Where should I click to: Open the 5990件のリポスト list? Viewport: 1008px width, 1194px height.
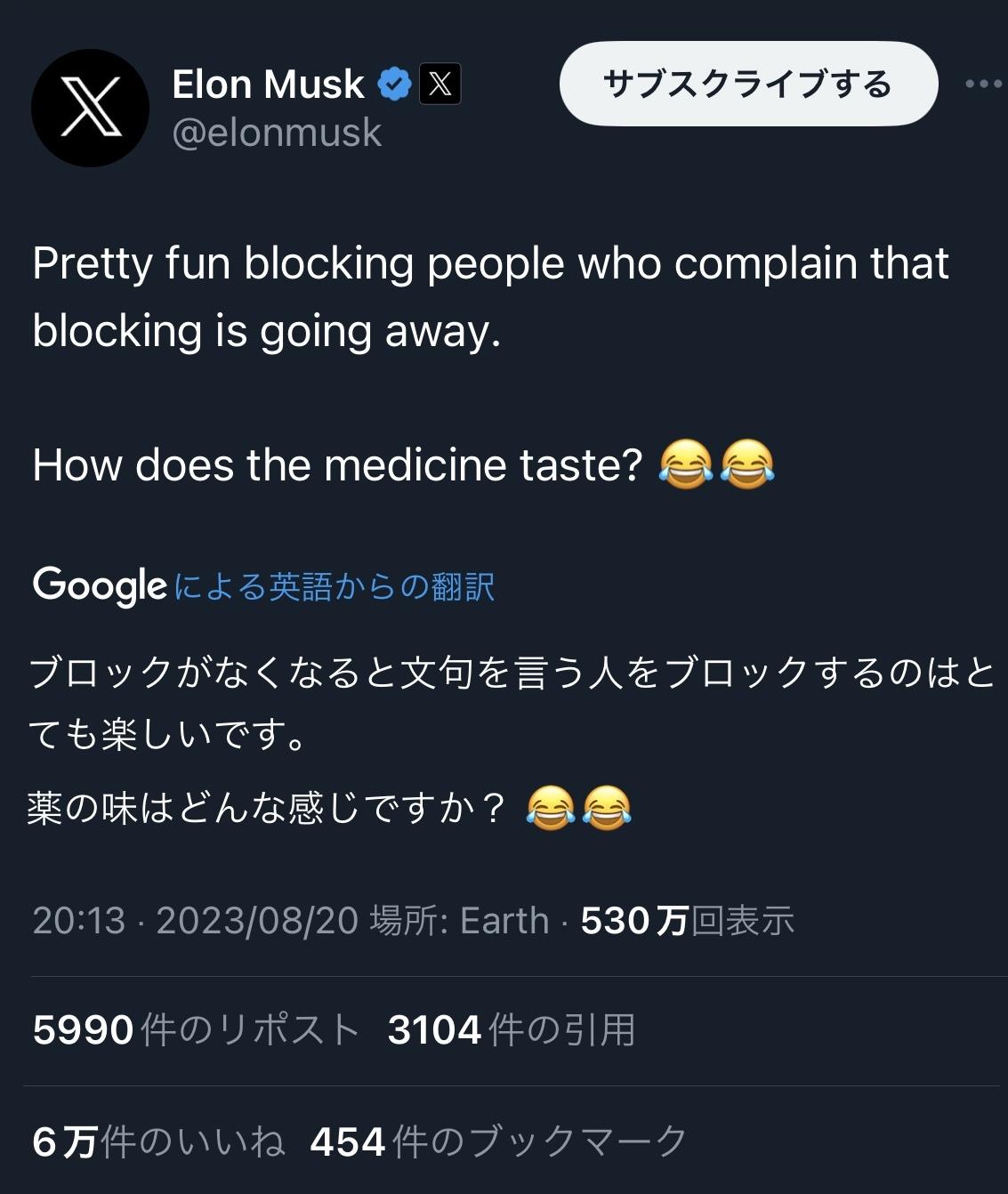pyautogui.click(x=196, y=1030)
